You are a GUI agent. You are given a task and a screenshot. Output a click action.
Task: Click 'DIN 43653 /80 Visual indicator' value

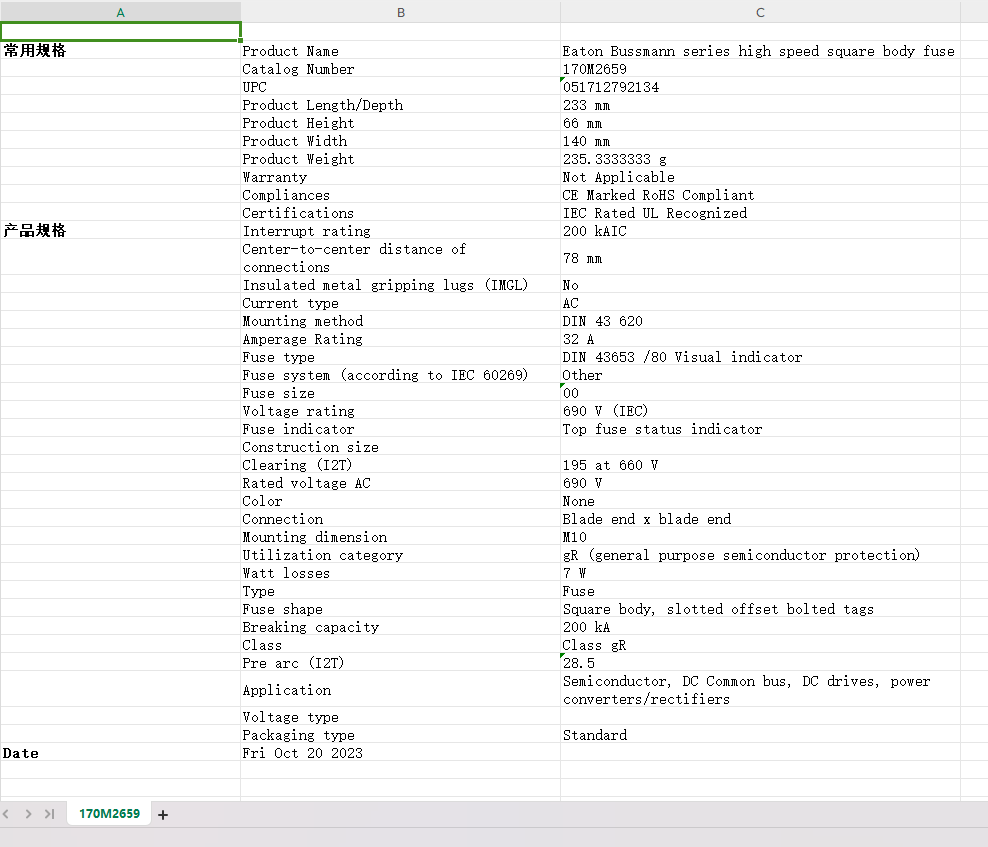point(760,357)
